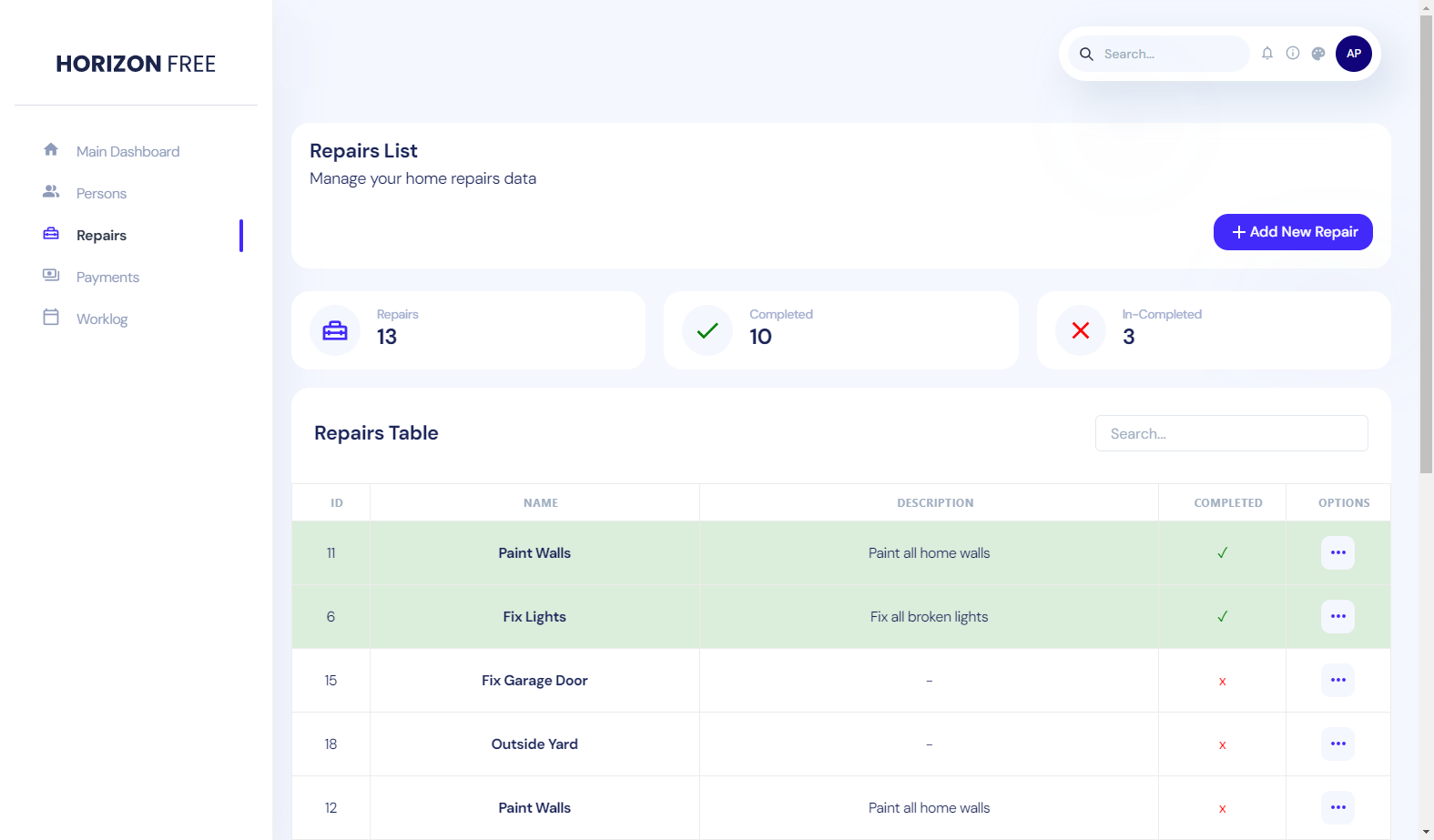The image size is (1434, 840).
Task: Click the page vertical scrollbar thumb
Action: (x=1426, y=244)
